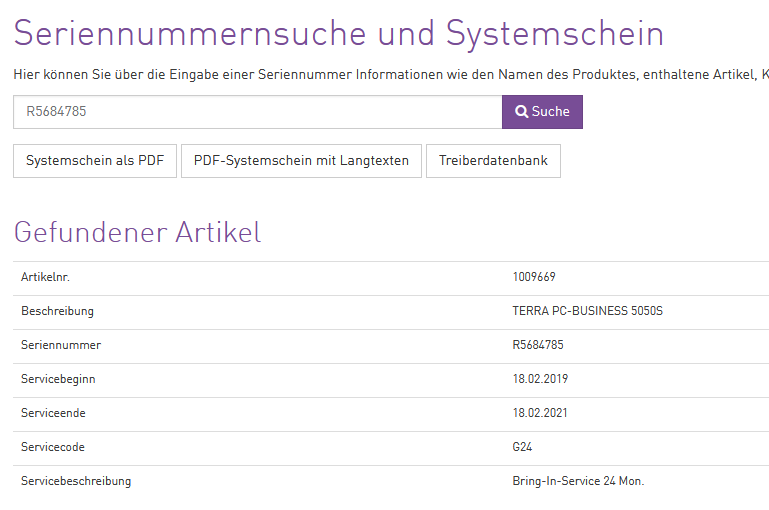The image size is (769, 510).
Task: Click the Seriennummernsuche und Systemschein heading
Action: (x=338, y=34)
